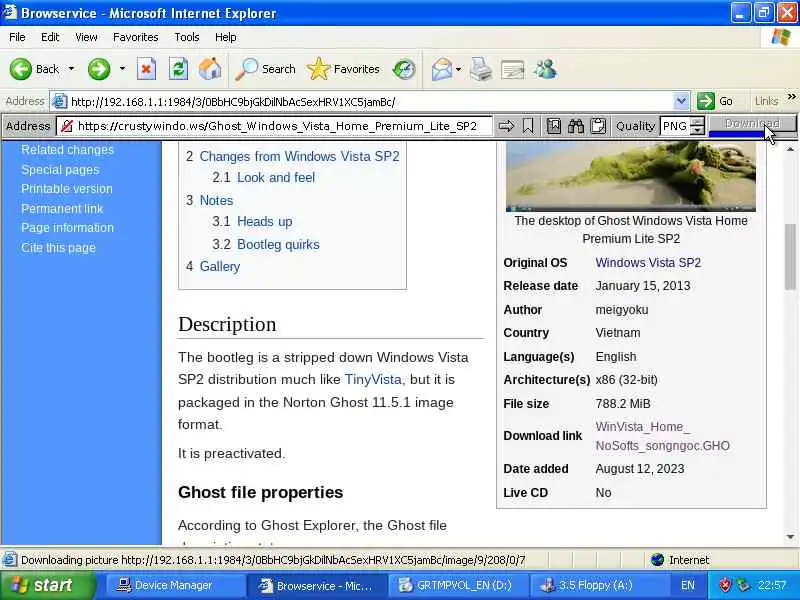The image size is (800, 600).
Task: Click the Quality stepper down arrow
Action: [x=697, y=131]
